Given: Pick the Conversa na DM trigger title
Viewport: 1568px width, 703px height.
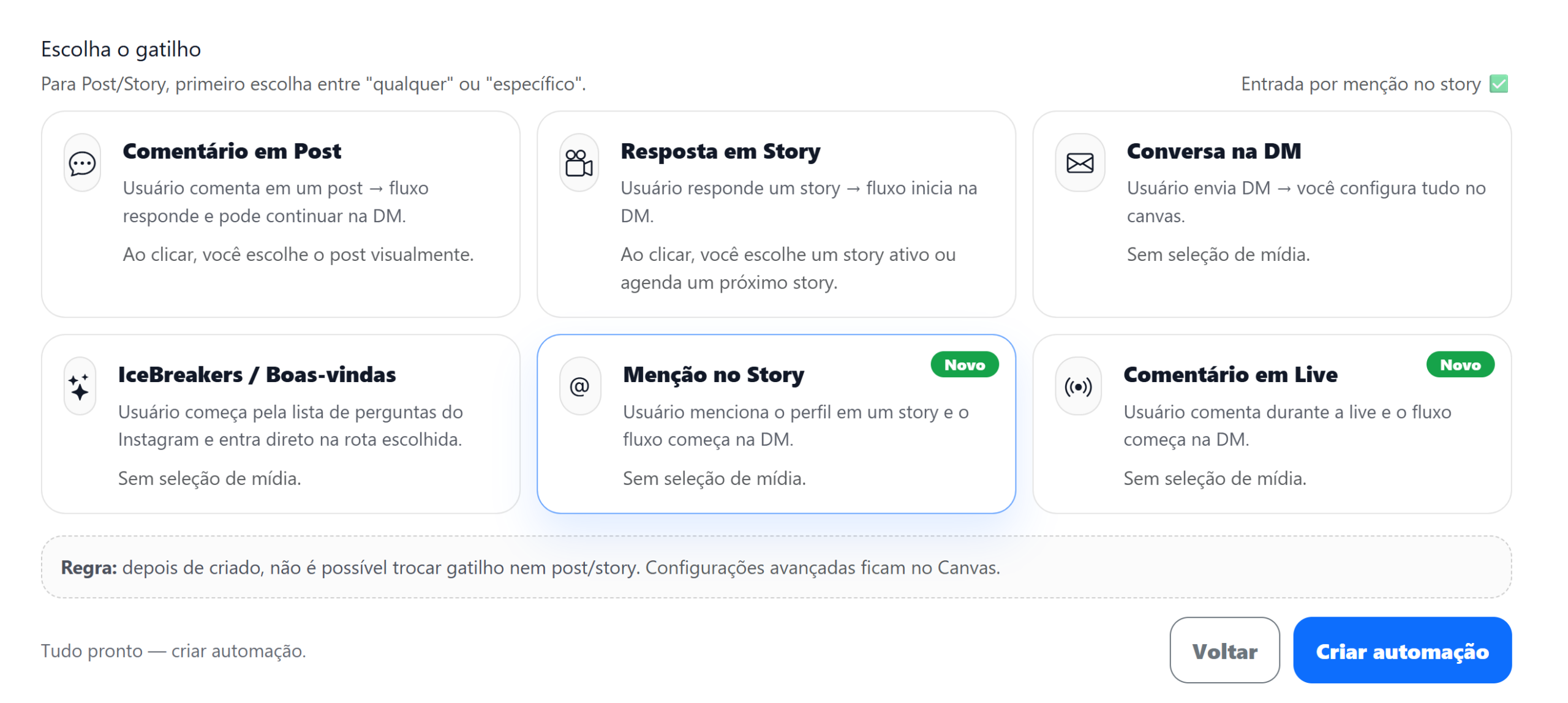Looking at the screenshot, I should click(x=1213, y=151).
